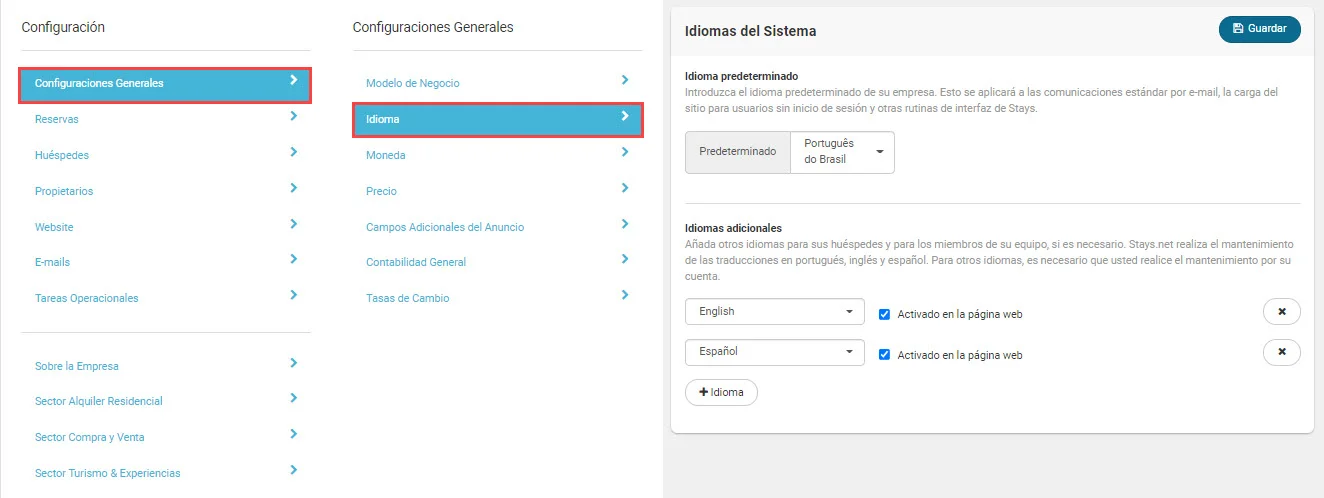Screen dimensions: 1324x498
Task: Uncheck Español 'Activado en la página web' checkbox
Action: click(x=884, y=354)
